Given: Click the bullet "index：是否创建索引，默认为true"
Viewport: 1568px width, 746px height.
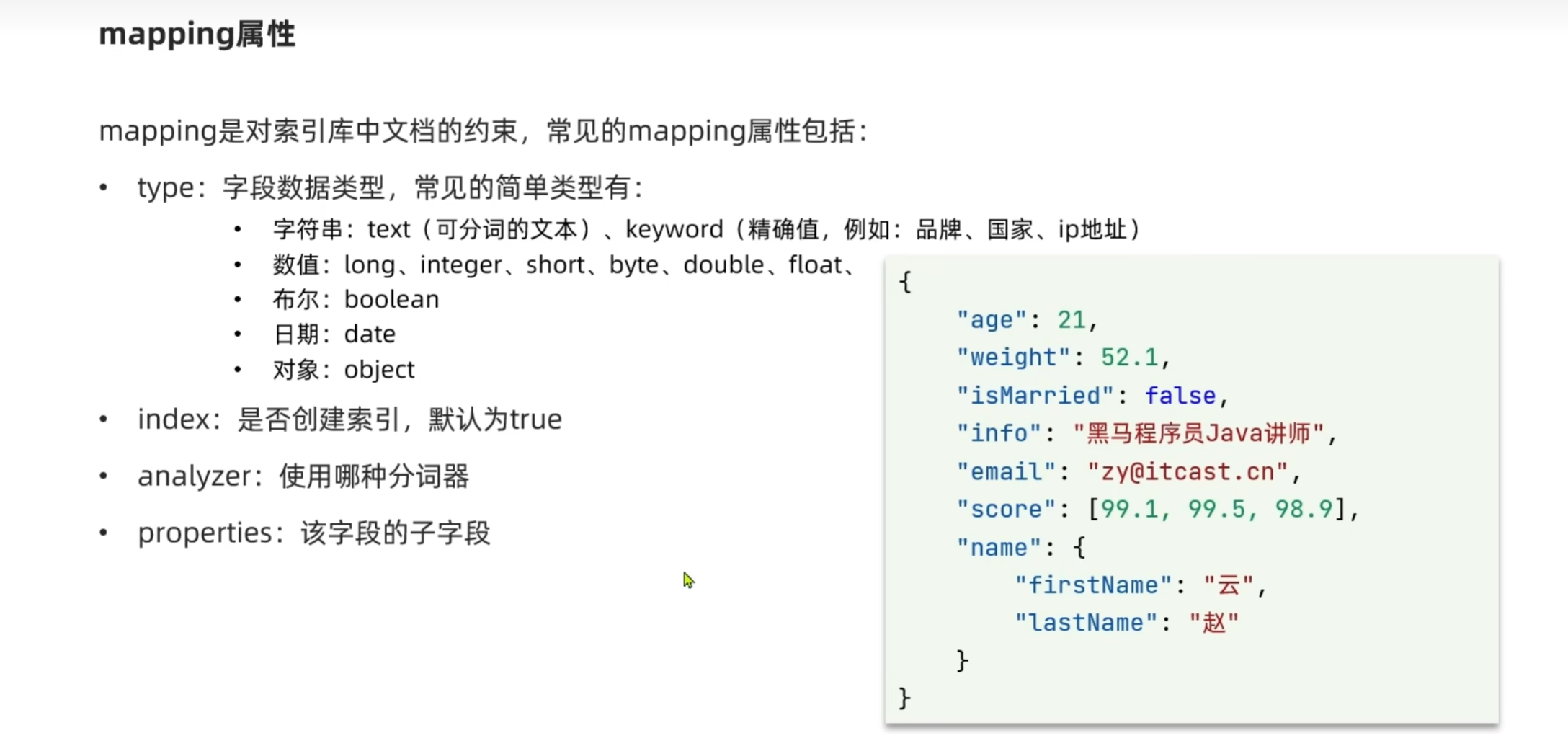Looking at the screenshot, I should pos(349,419).
